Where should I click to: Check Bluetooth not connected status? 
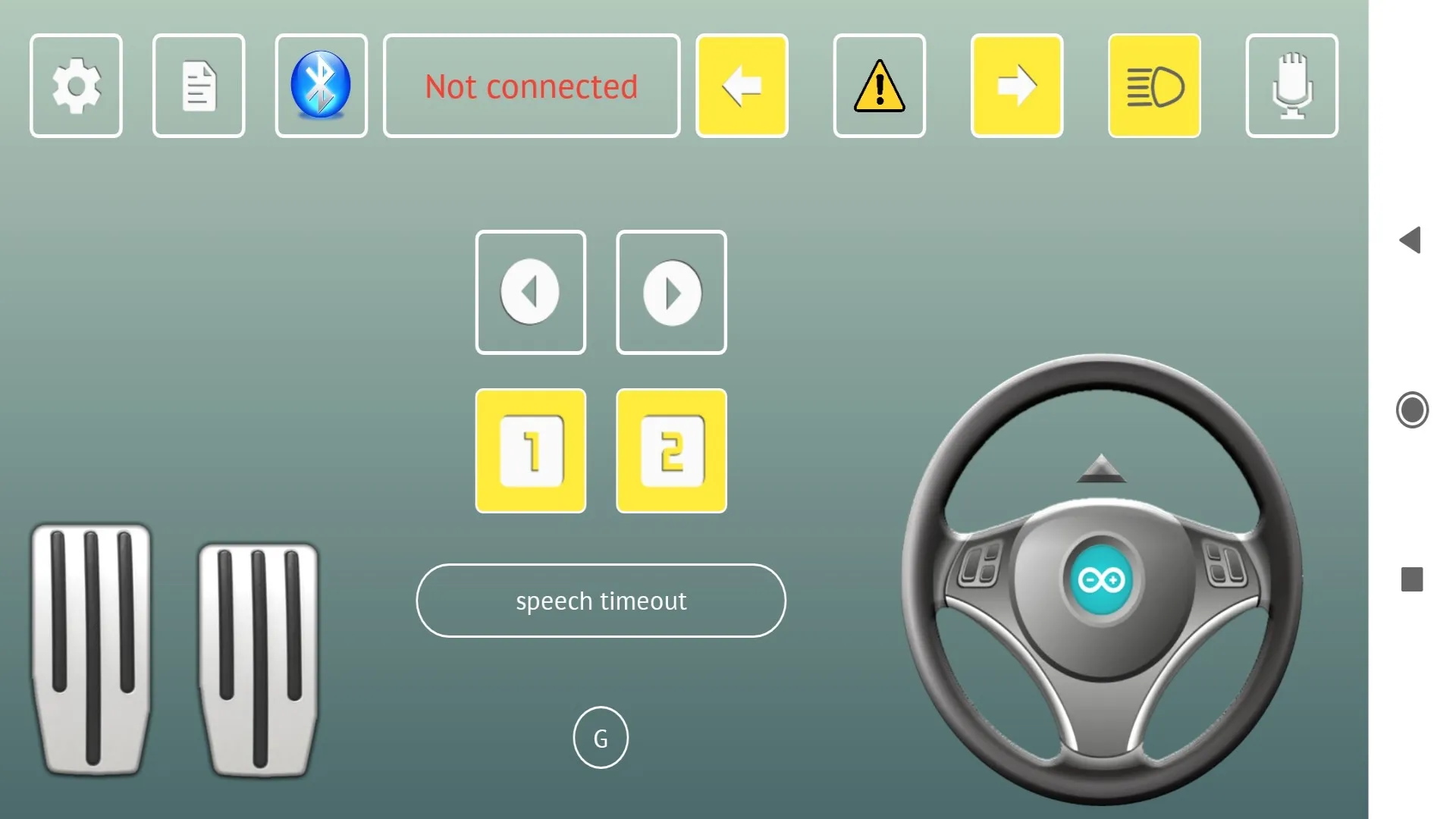coord(531,86)
